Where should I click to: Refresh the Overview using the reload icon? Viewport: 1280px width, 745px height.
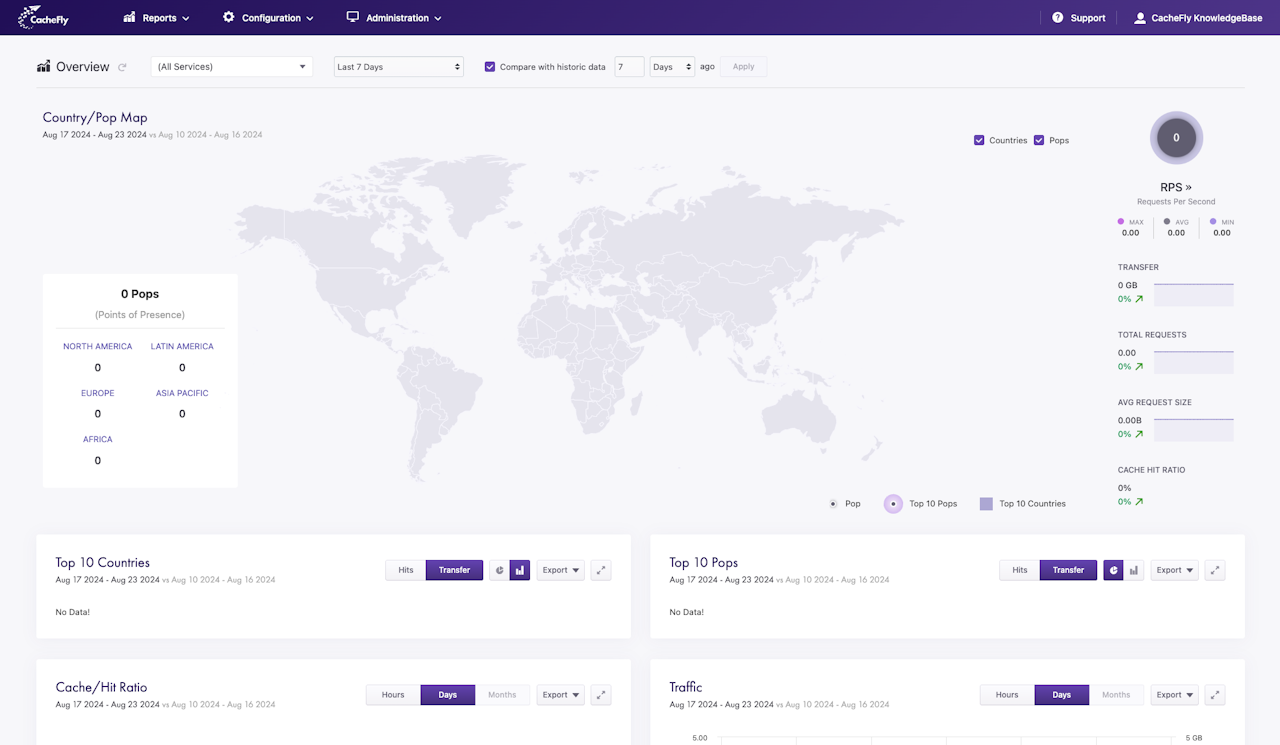pos(122,67)
